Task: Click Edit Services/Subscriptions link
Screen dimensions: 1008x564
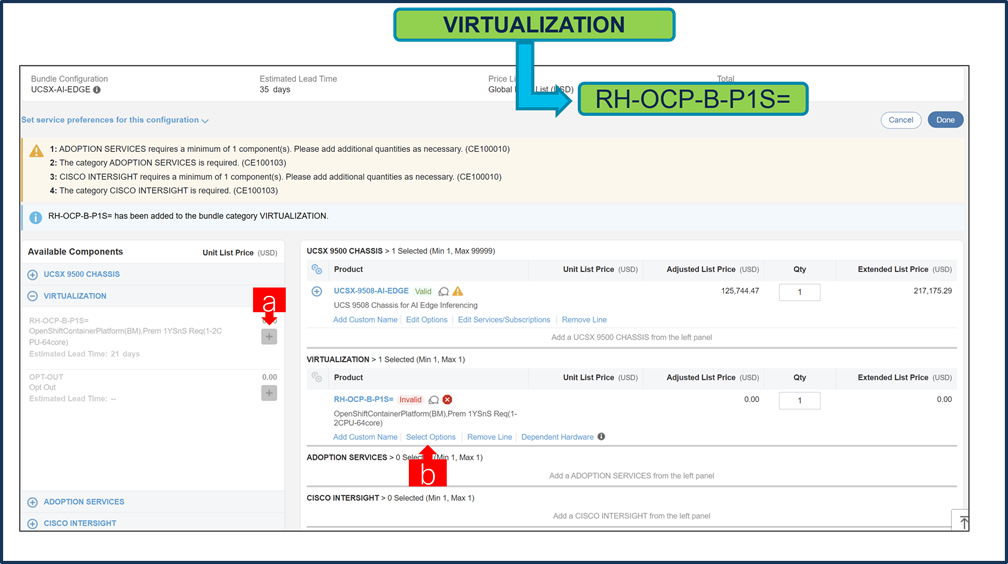Action: point(504,320)
